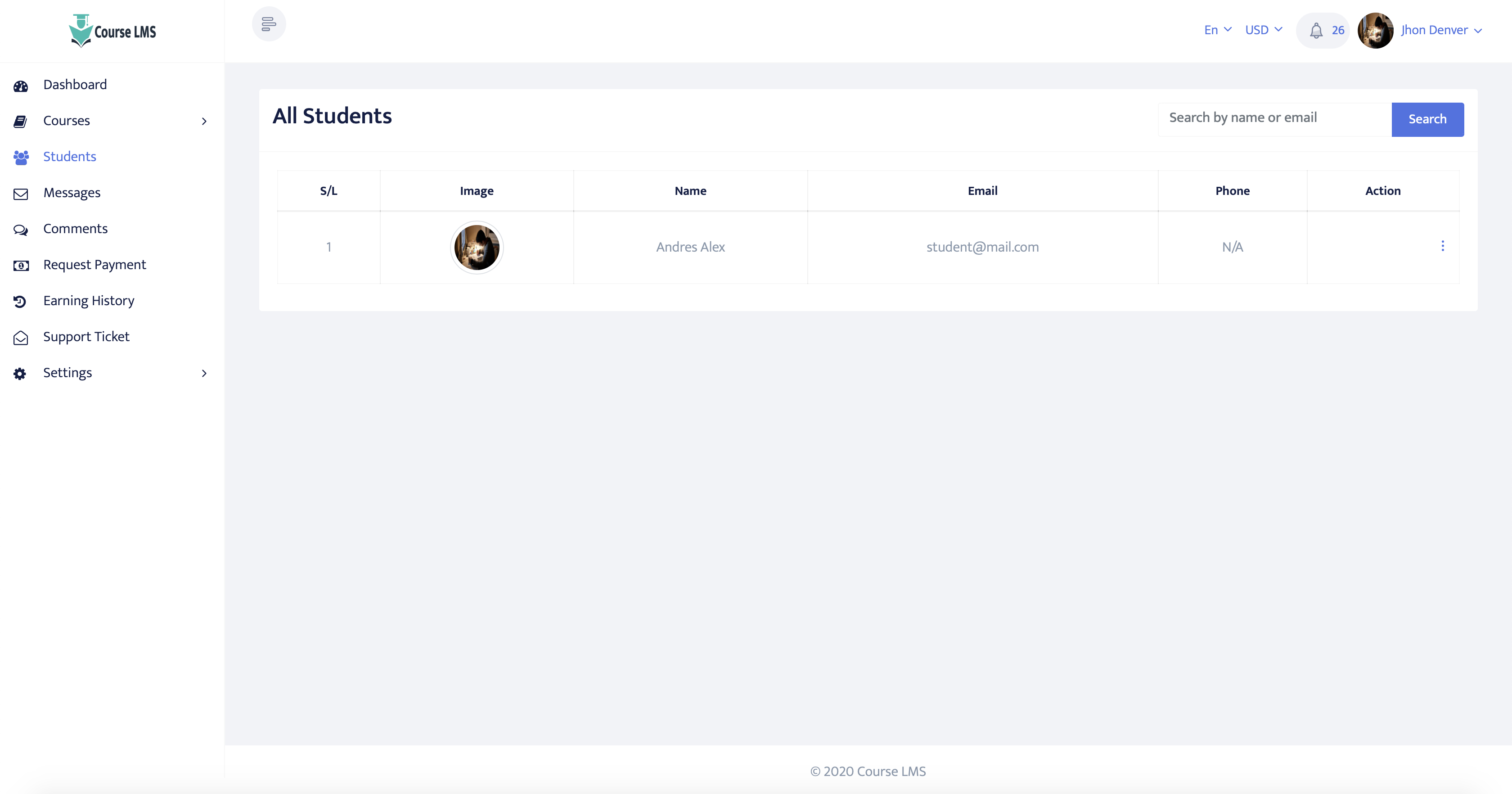Viewport: 1512px width, 794px height.
Task: Open the Support Ticket envelope icon
Action: (21, 338)
